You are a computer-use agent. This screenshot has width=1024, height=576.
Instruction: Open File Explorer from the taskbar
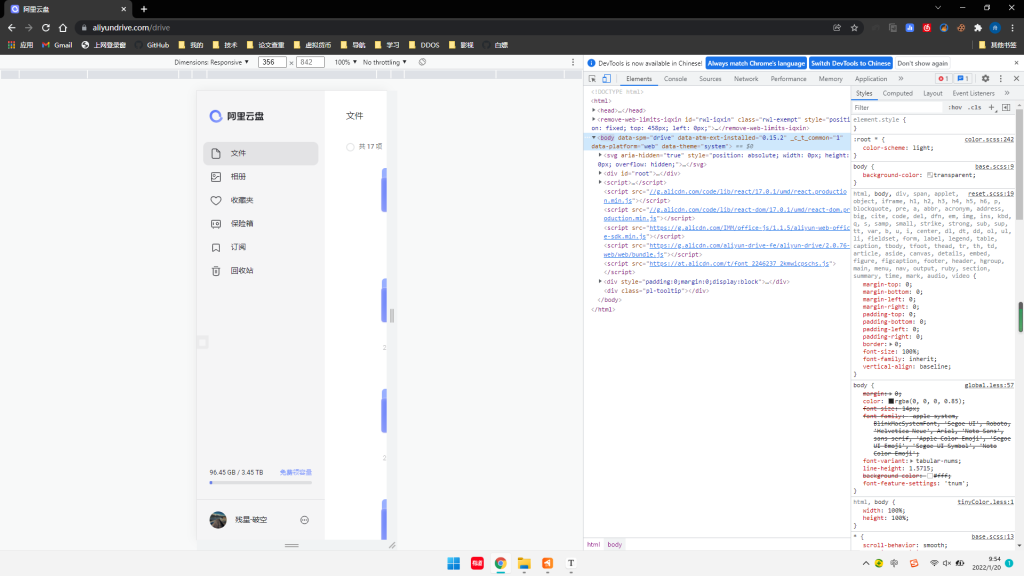coord(524,563)
